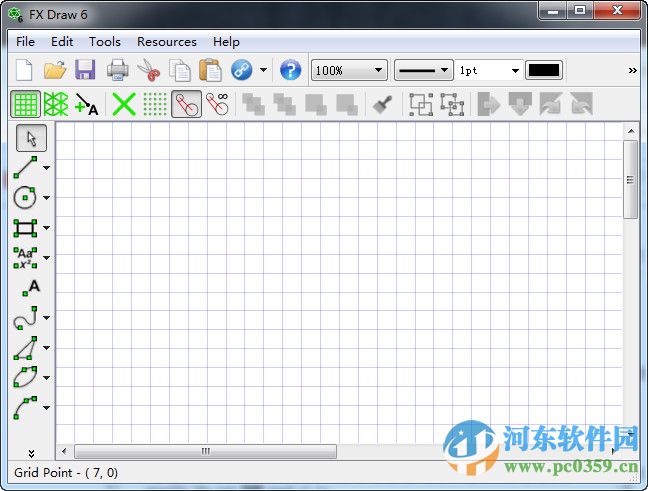This screenshot has height=491, width=648.
Task: Open the Help menu
Action: coord(226,42)
